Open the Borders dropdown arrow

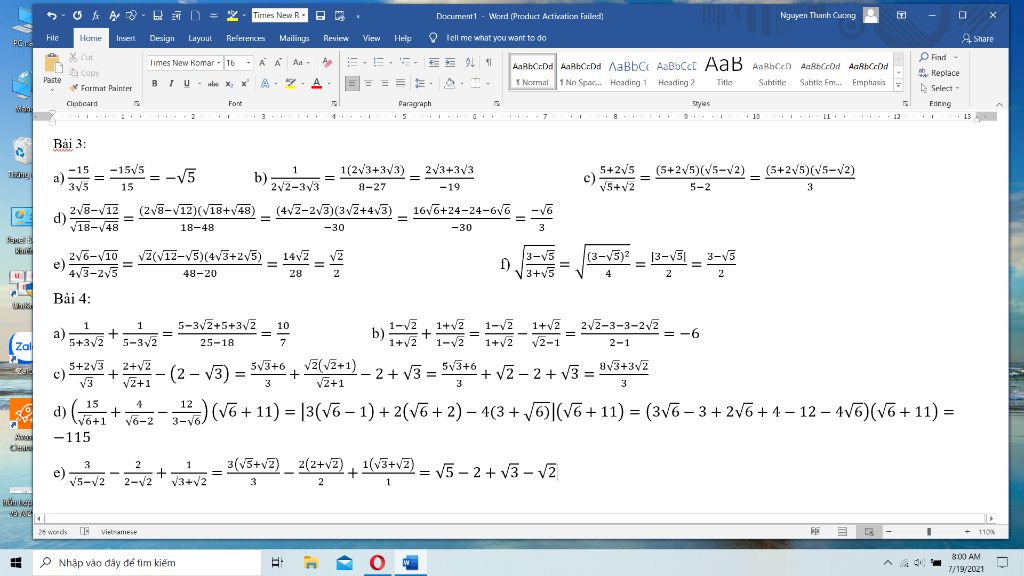[x=488, y=84]
